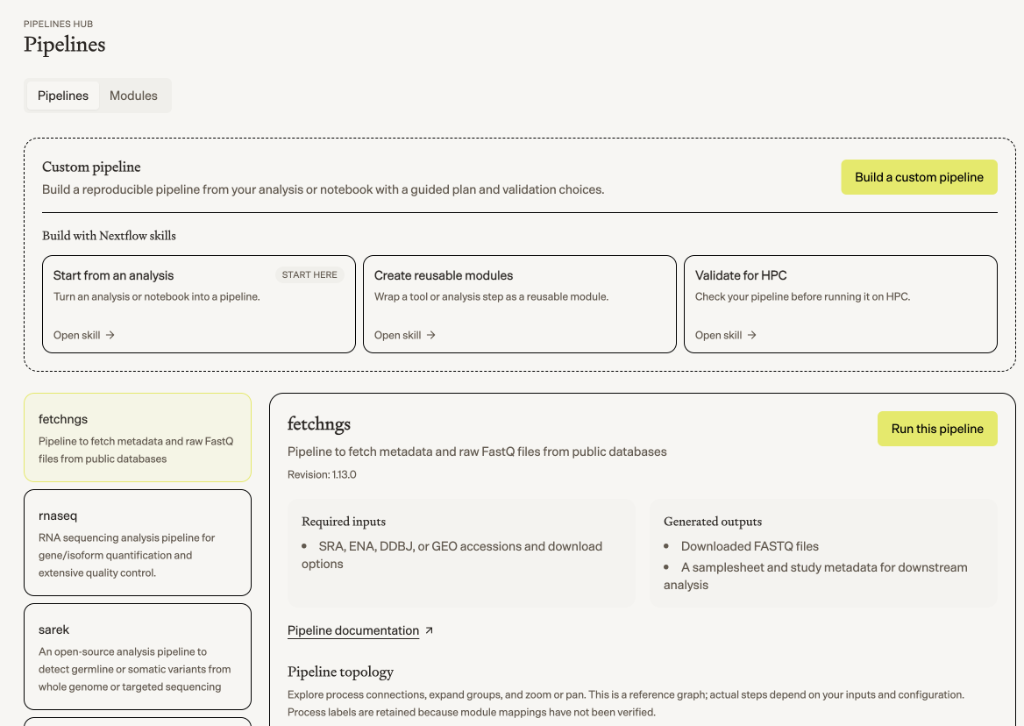Click the Validate for HPC title

[x=741, y=276]
